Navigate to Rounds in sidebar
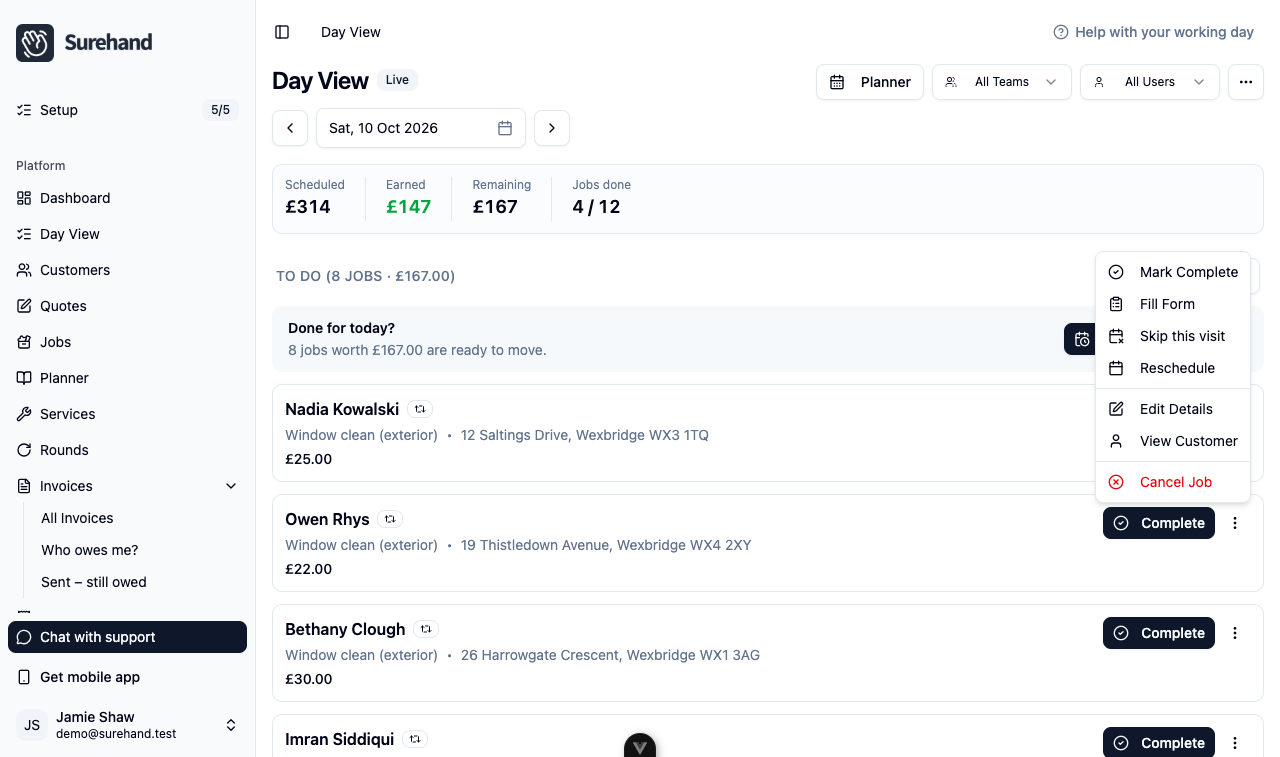The height and width of the screenshot is (757, 1280). [127, 450]
